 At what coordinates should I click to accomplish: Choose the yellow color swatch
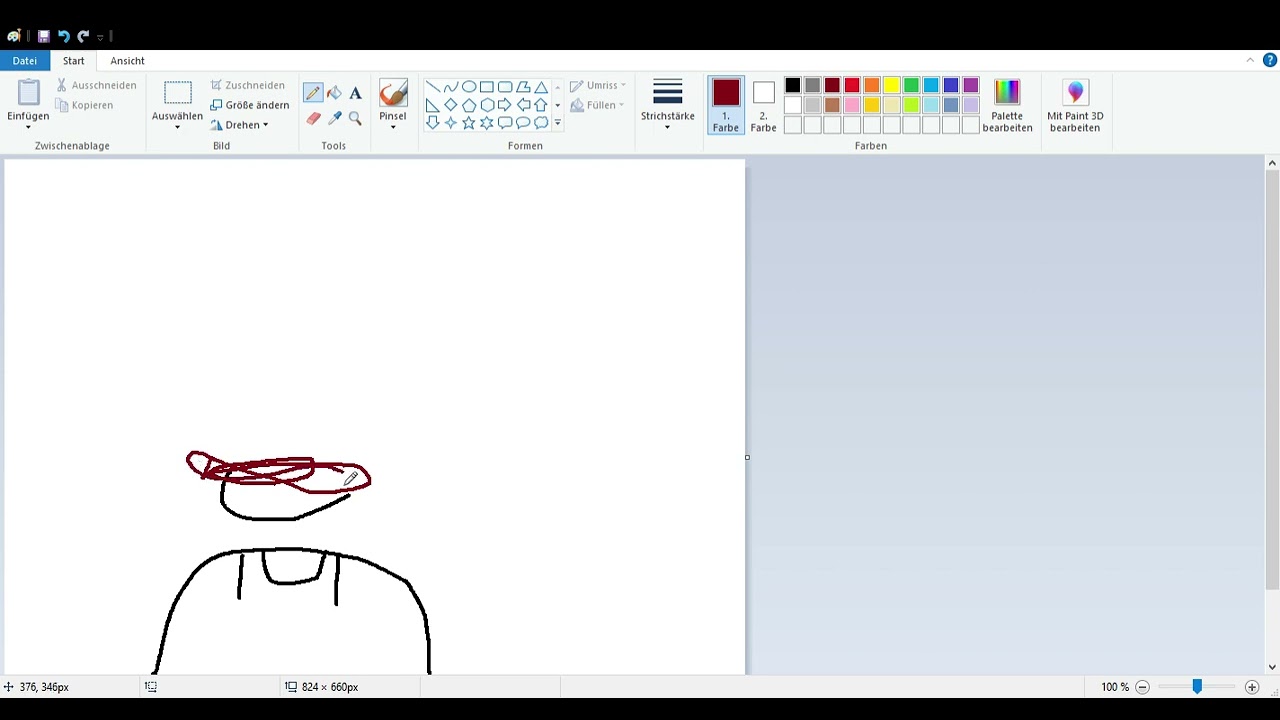click(x=891, y=85)
